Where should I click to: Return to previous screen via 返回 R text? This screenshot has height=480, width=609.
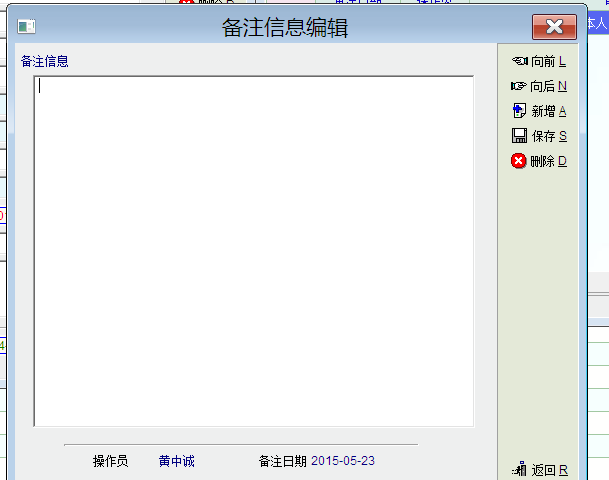[549, 470]
